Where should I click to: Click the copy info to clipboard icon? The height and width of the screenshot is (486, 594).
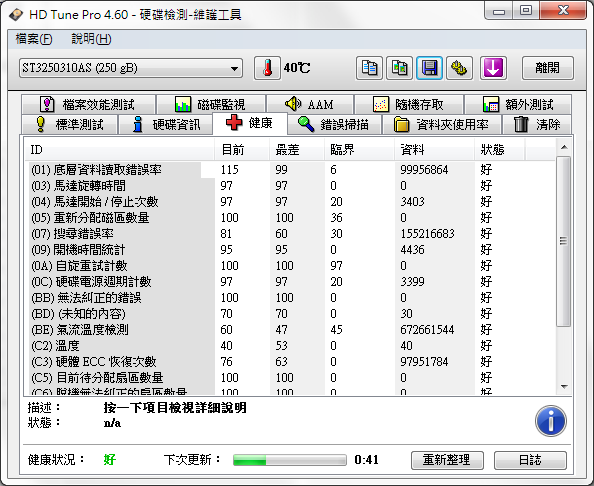(x=369, y=68)
